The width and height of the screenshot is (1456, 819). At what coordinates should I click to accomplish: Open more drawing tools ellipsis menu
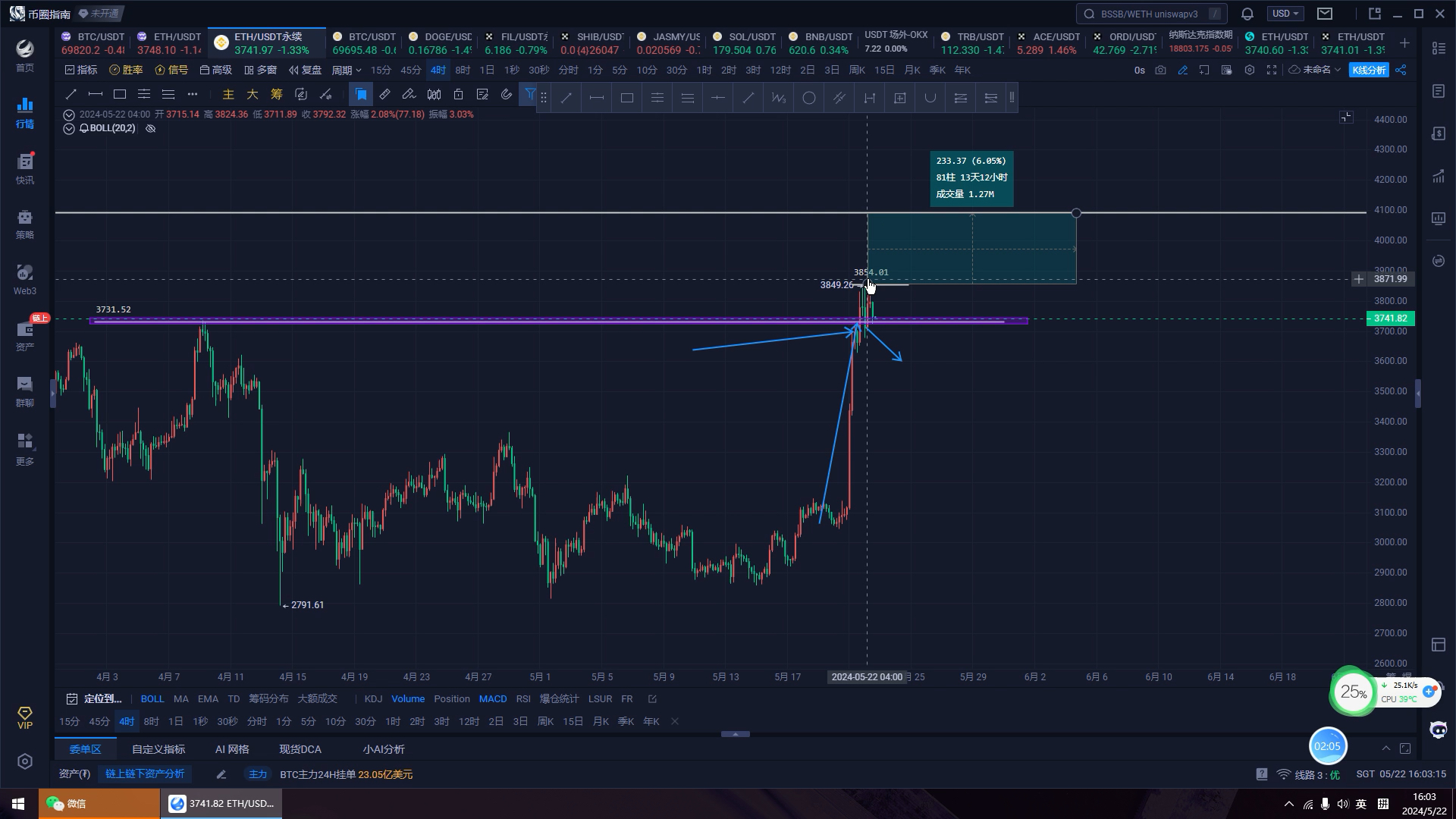(x=193, y=94)
